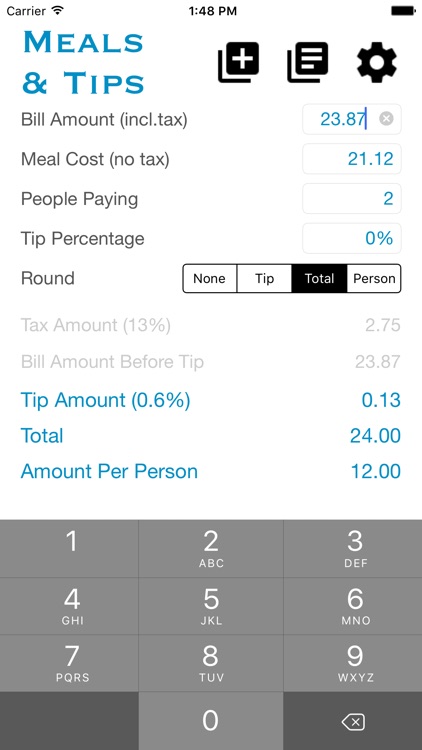
Task: Select Total rounding segment
Action: click(319, 278)
